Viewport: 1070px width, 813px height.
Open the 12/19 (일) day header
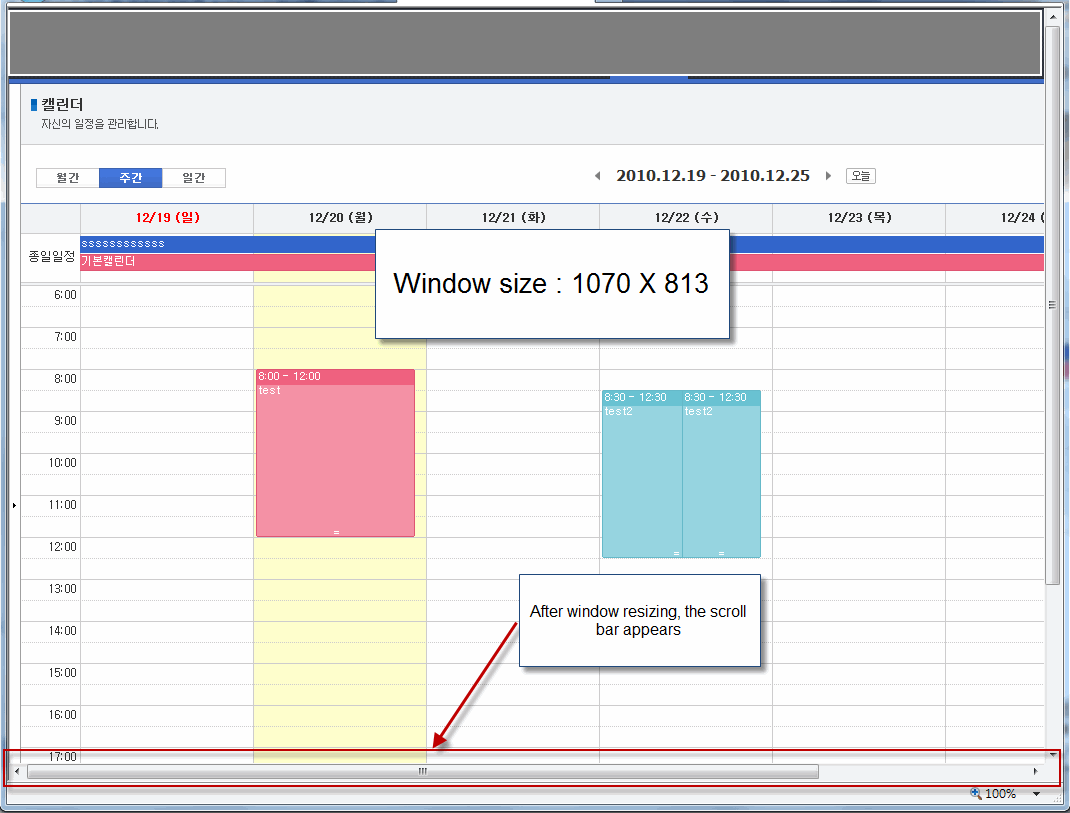pos(166,218)
